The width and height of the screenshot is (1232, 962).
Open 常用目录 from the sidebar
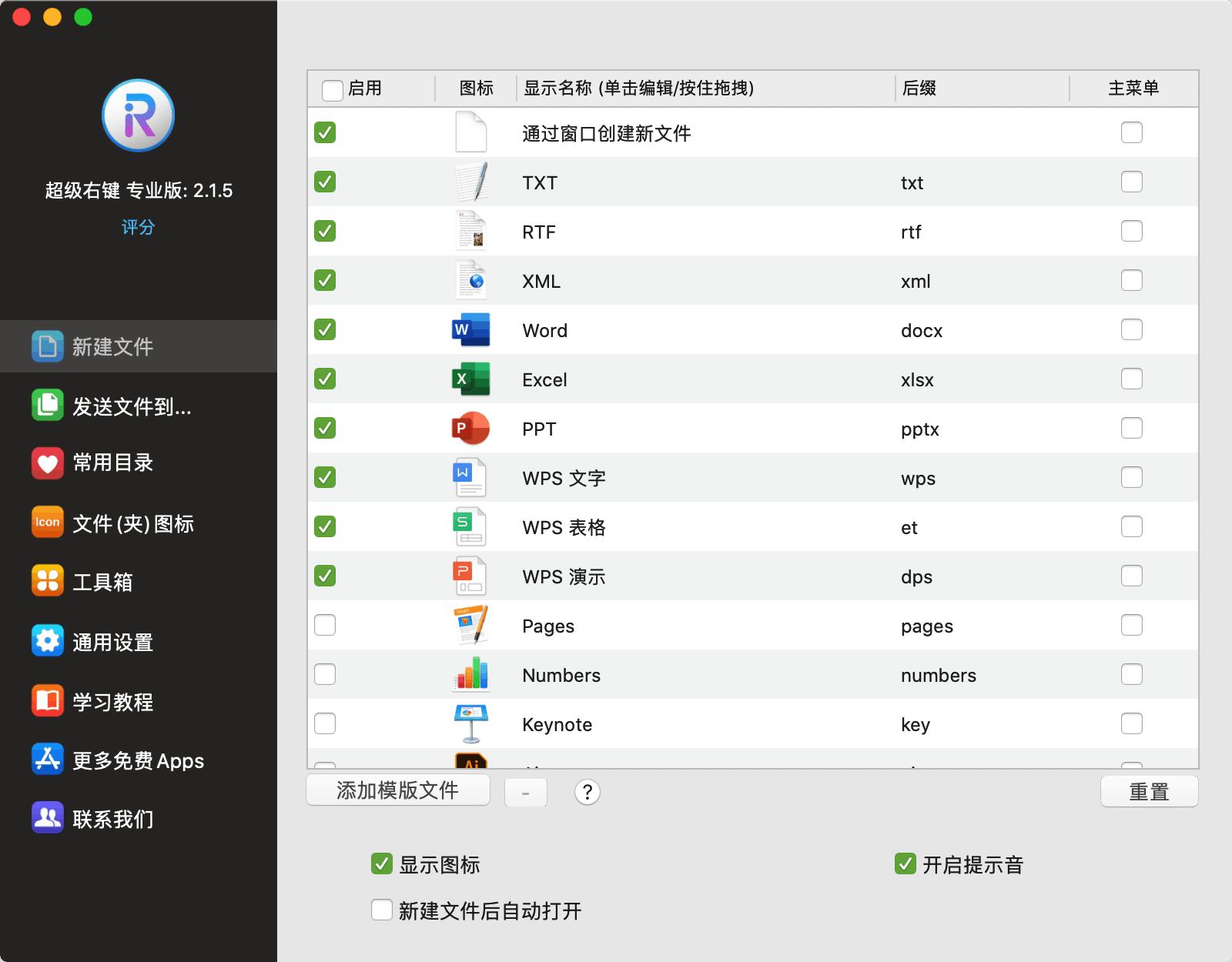pos(112,463)
